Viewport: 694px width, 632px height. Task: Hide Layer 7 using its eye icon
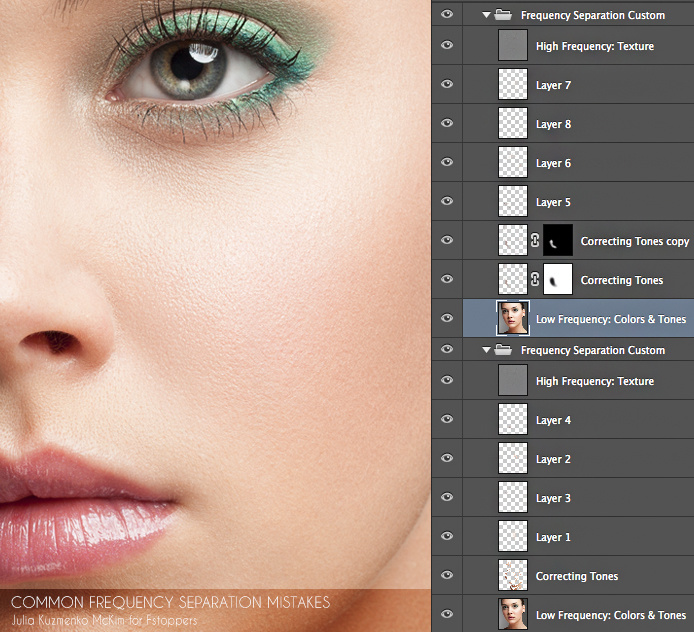coord(447,84)
